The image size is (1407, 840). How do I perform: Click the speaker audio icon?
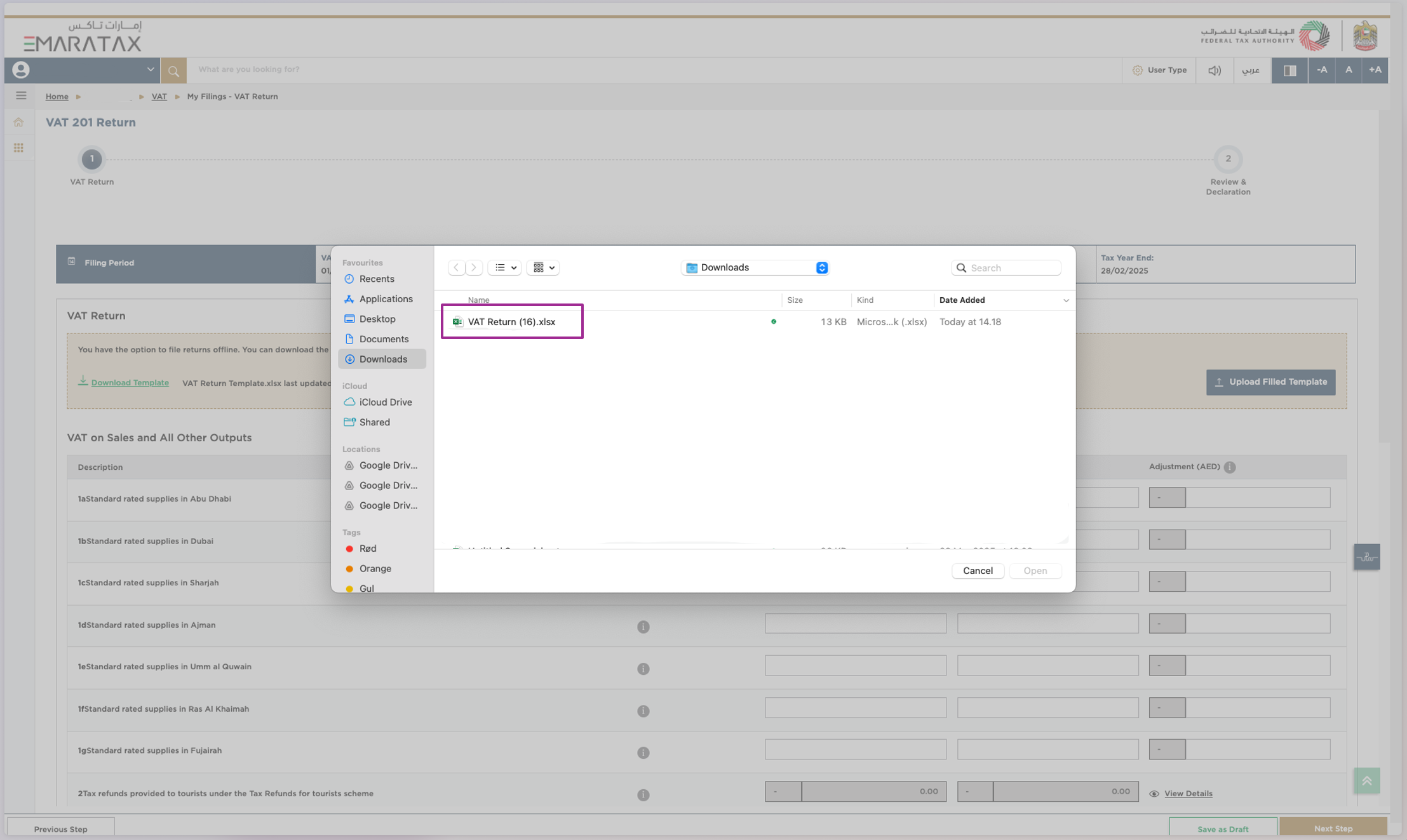[x=1214, y=70]
